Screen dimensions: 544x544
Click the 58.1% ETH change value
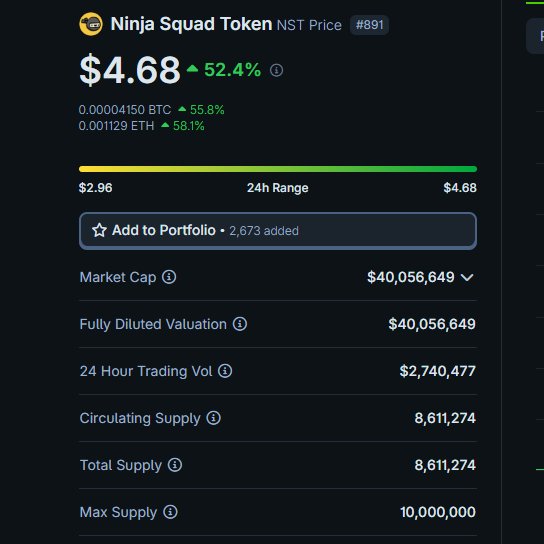click(189, 126)
